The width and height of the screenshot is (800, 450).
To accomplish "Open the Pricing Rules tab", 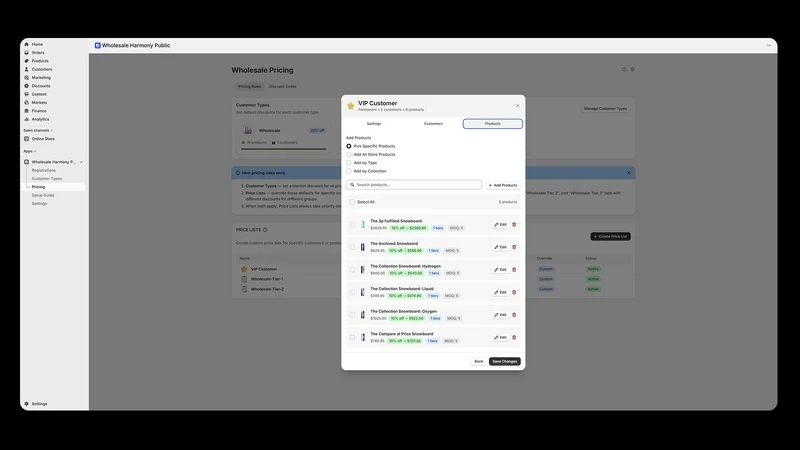I will [249, 87].
